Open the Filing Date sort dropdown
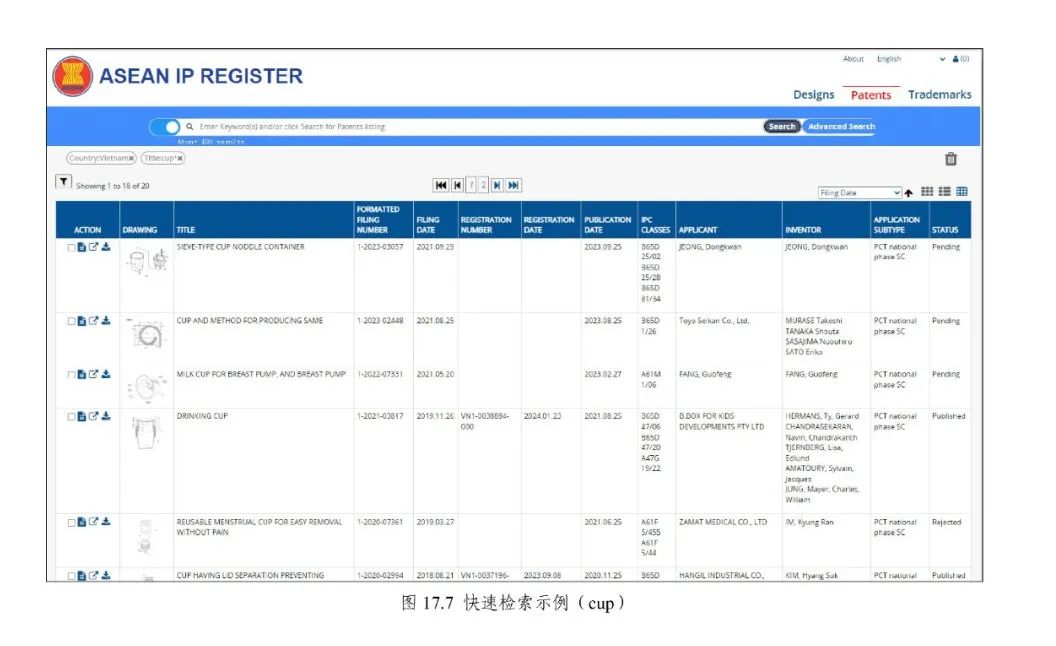Image resolution: width=1056 pixels, height=646 pixels. [859, 193]
